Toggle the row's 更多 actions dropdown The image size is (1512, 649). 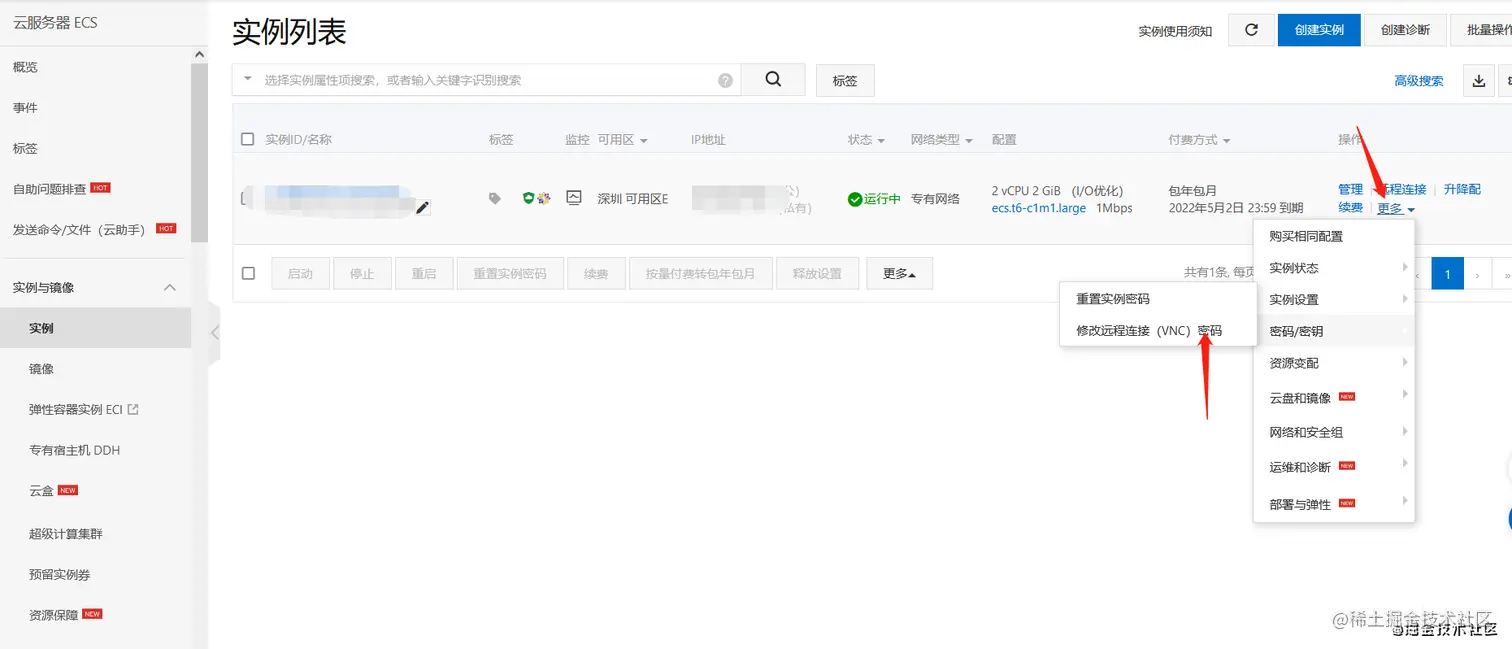1396,209
